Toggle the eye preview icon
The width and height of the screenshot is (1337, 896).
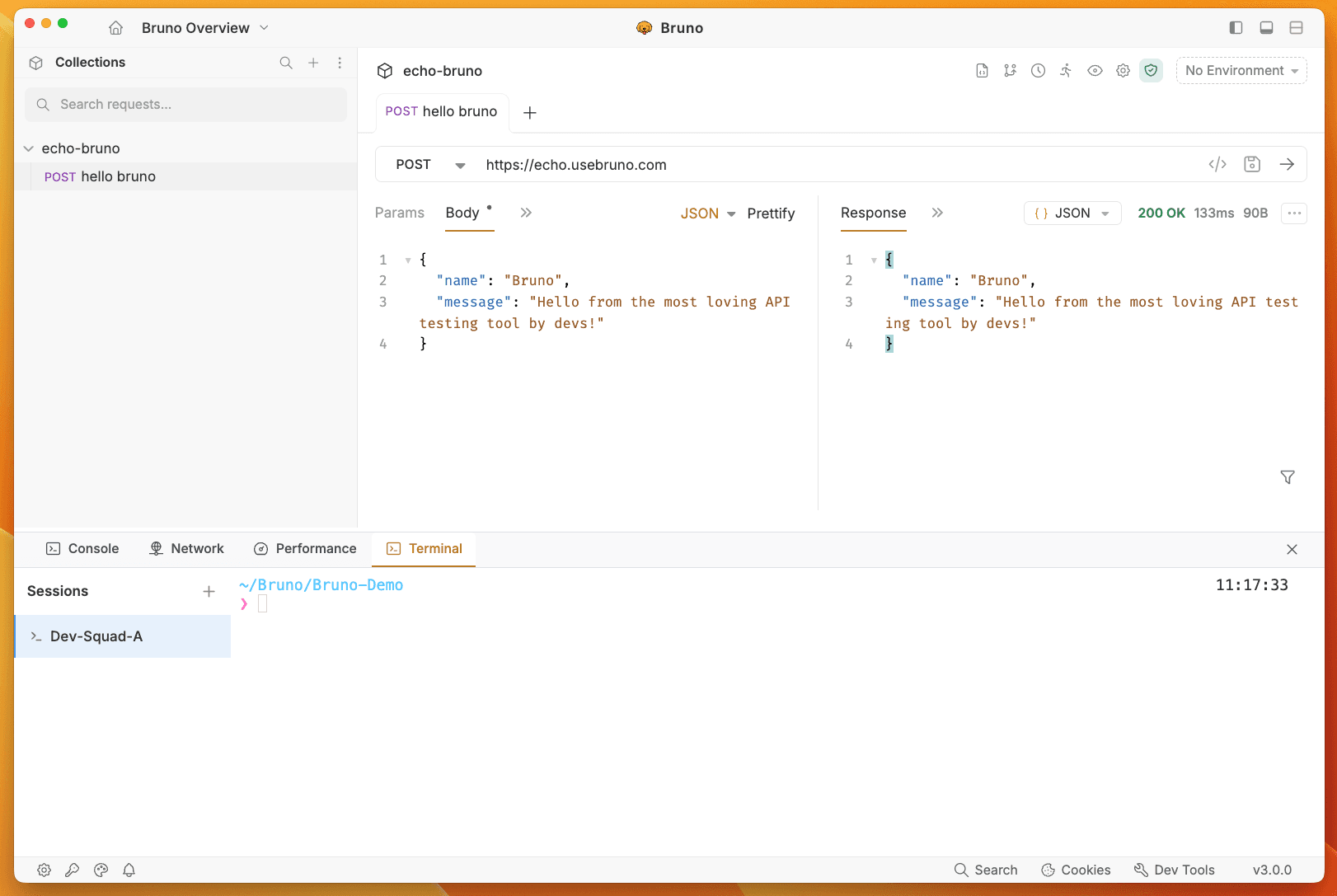1095,71
